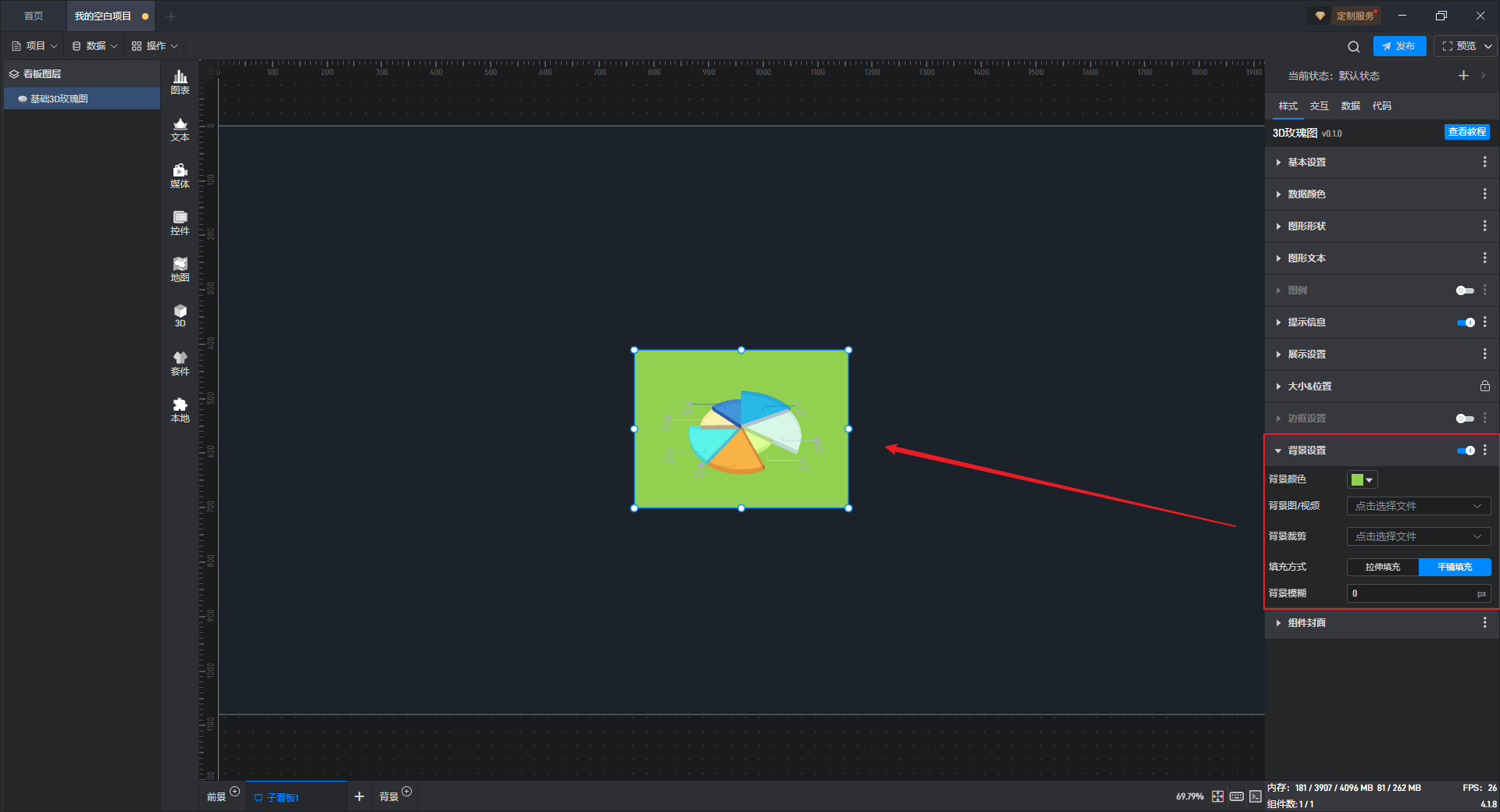Screen dimensions: 1500x812
Task: Select the 基础3D玫瑰图 layer item
Action: coord(82,98)
